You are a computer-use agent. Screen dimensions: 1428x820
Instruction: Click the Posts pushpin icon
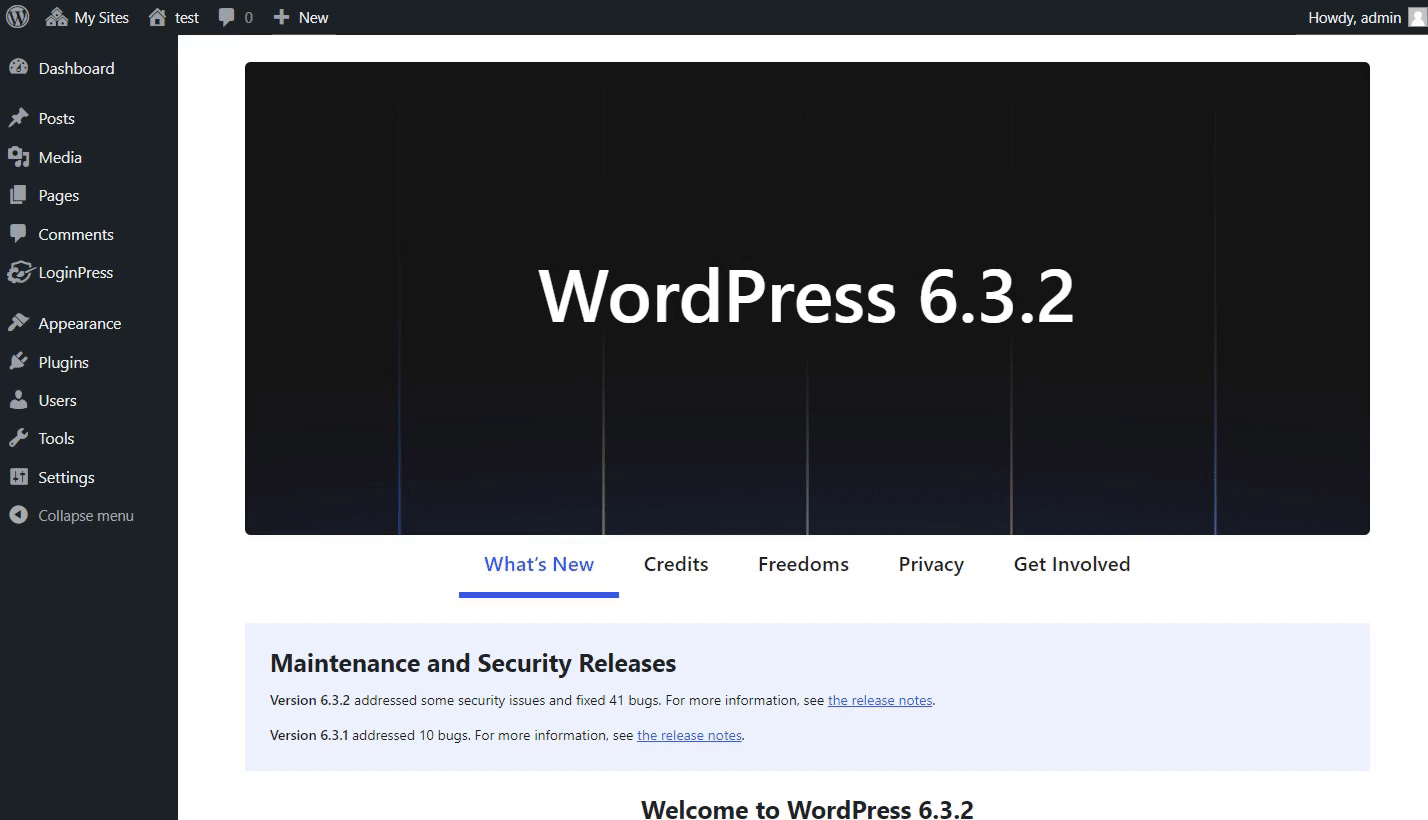18,118
